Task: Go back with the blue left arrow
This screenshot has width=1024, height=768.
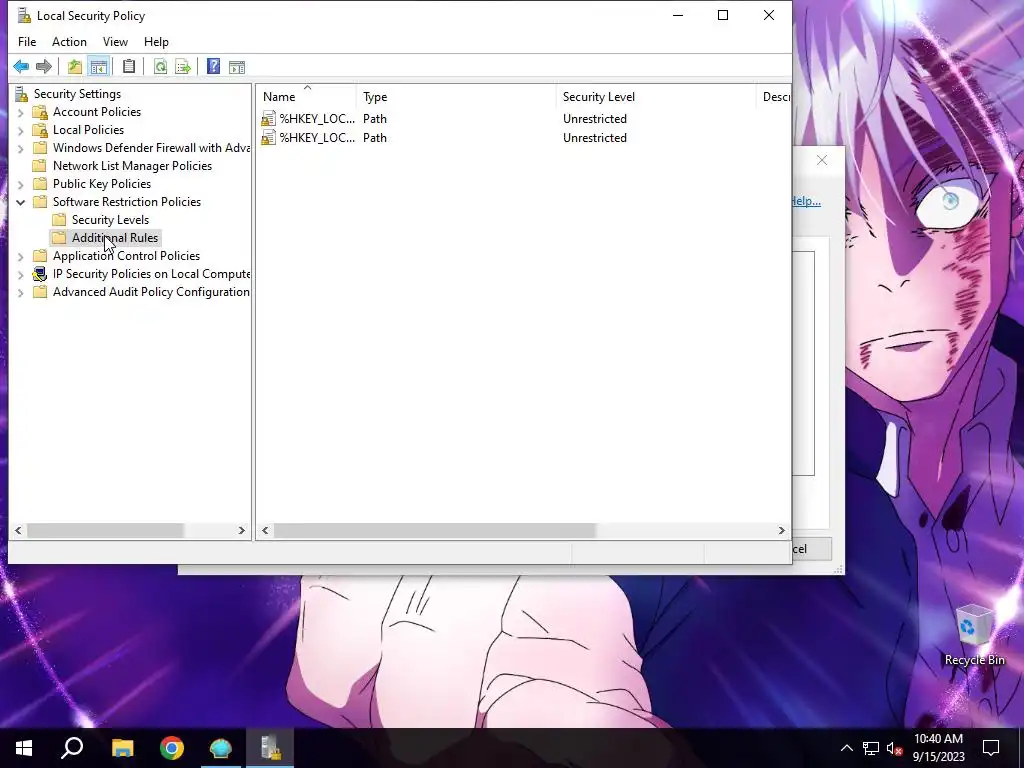Action: pos(21,67)
